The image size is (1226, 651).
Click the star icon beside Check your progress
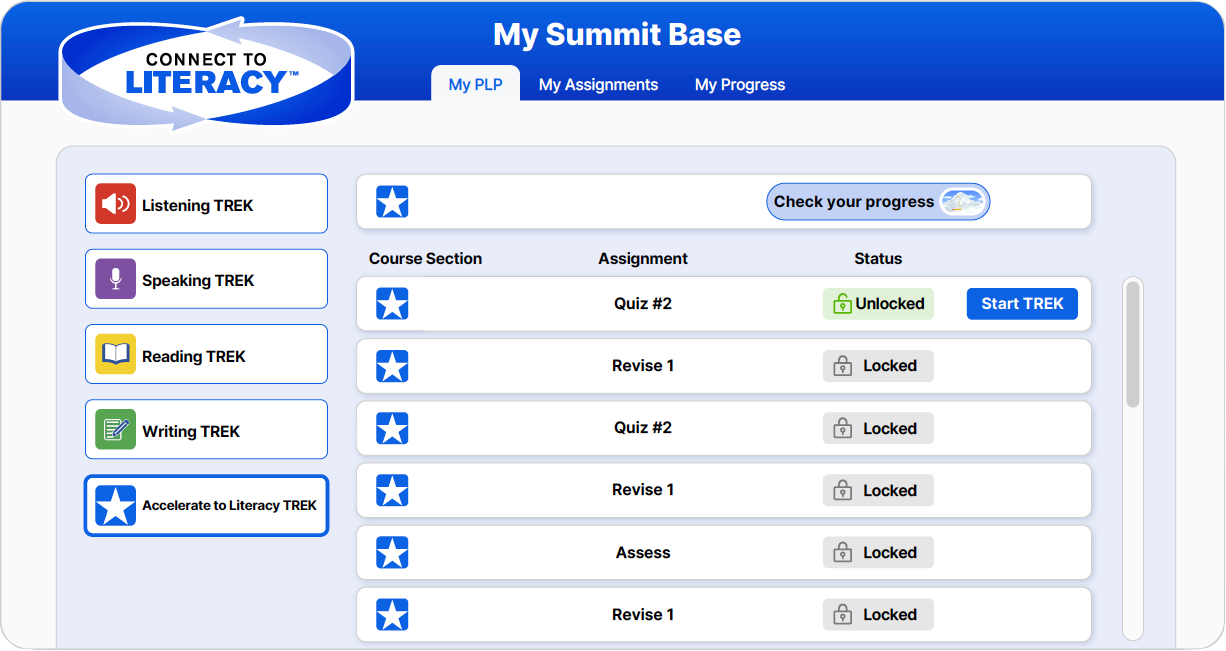point(392,202)
